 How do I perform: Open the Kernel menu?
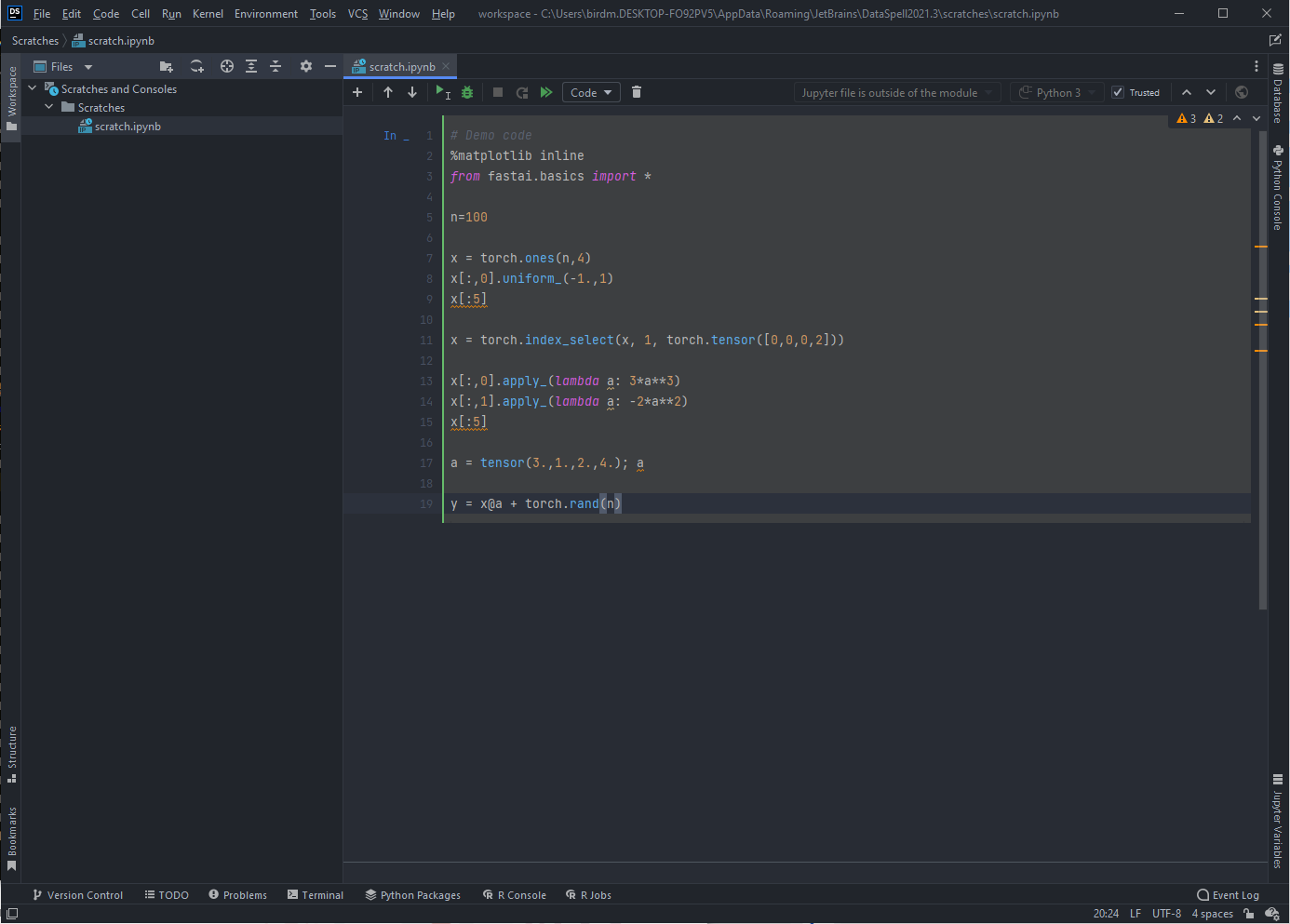pyautogui.click(x=208, y=14)
